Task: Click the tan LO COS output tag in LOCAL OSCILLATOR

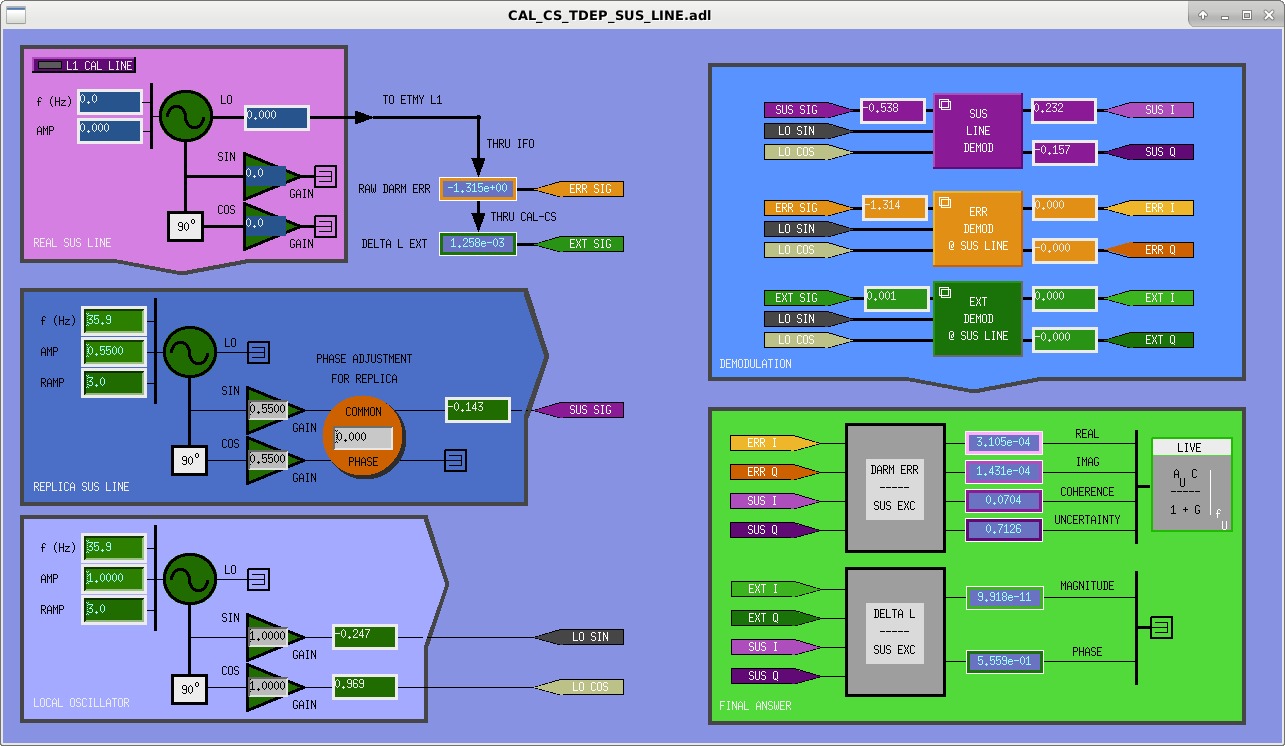Action: 579,687
